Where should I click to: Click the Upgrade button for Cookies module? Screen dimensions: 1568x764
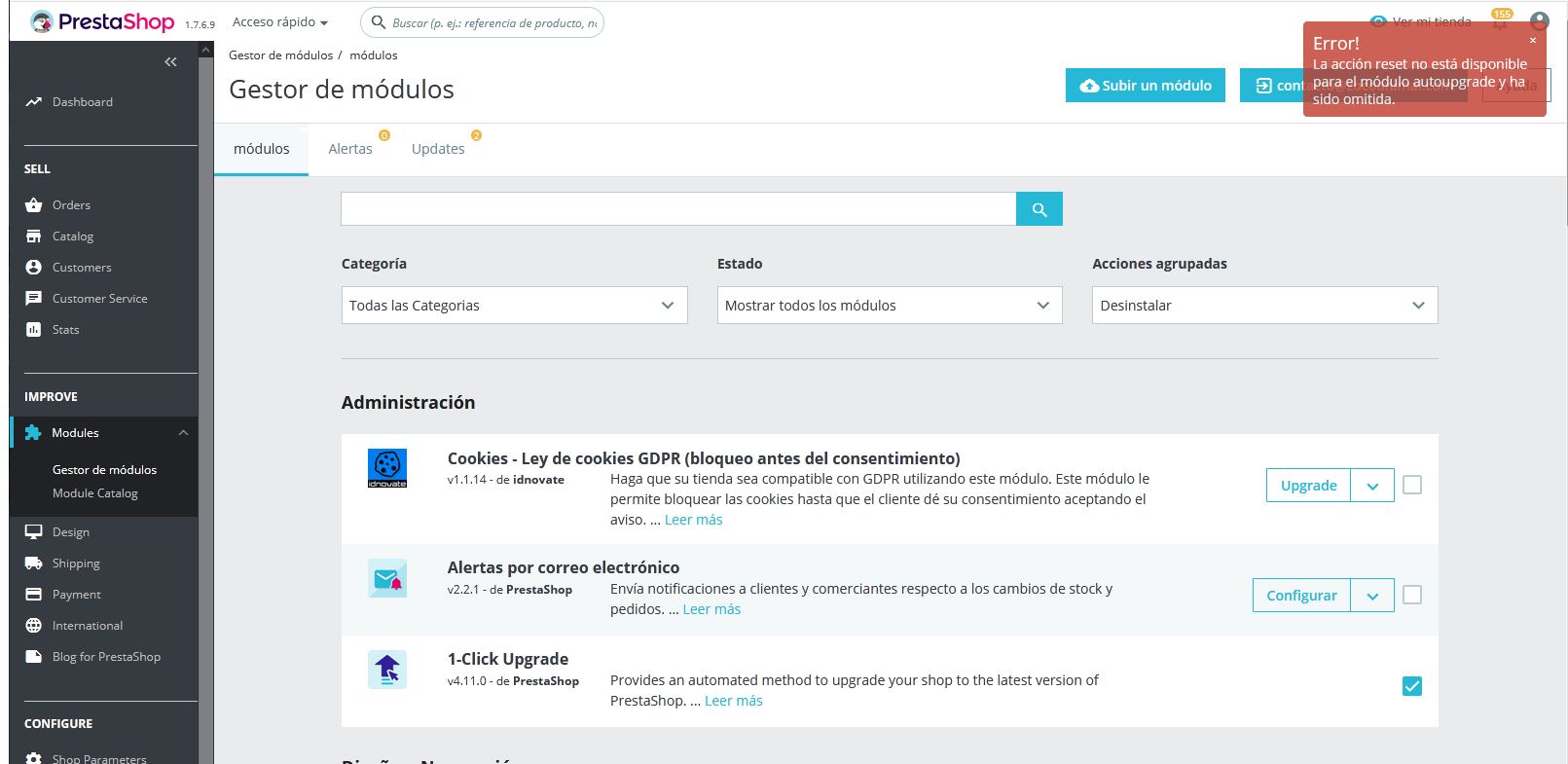(x=1308, y=486)
